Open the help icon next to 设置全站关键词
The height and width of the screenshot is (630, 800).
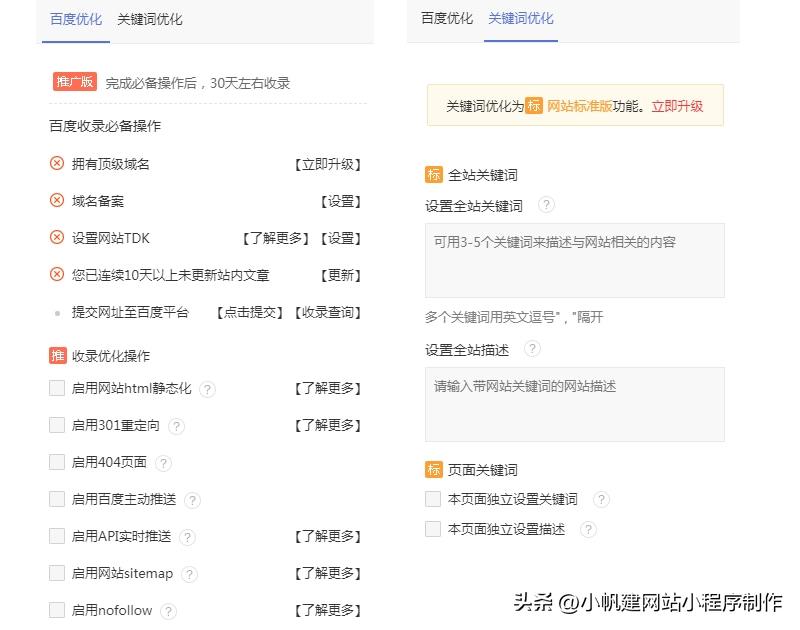(x=545, y=206)
